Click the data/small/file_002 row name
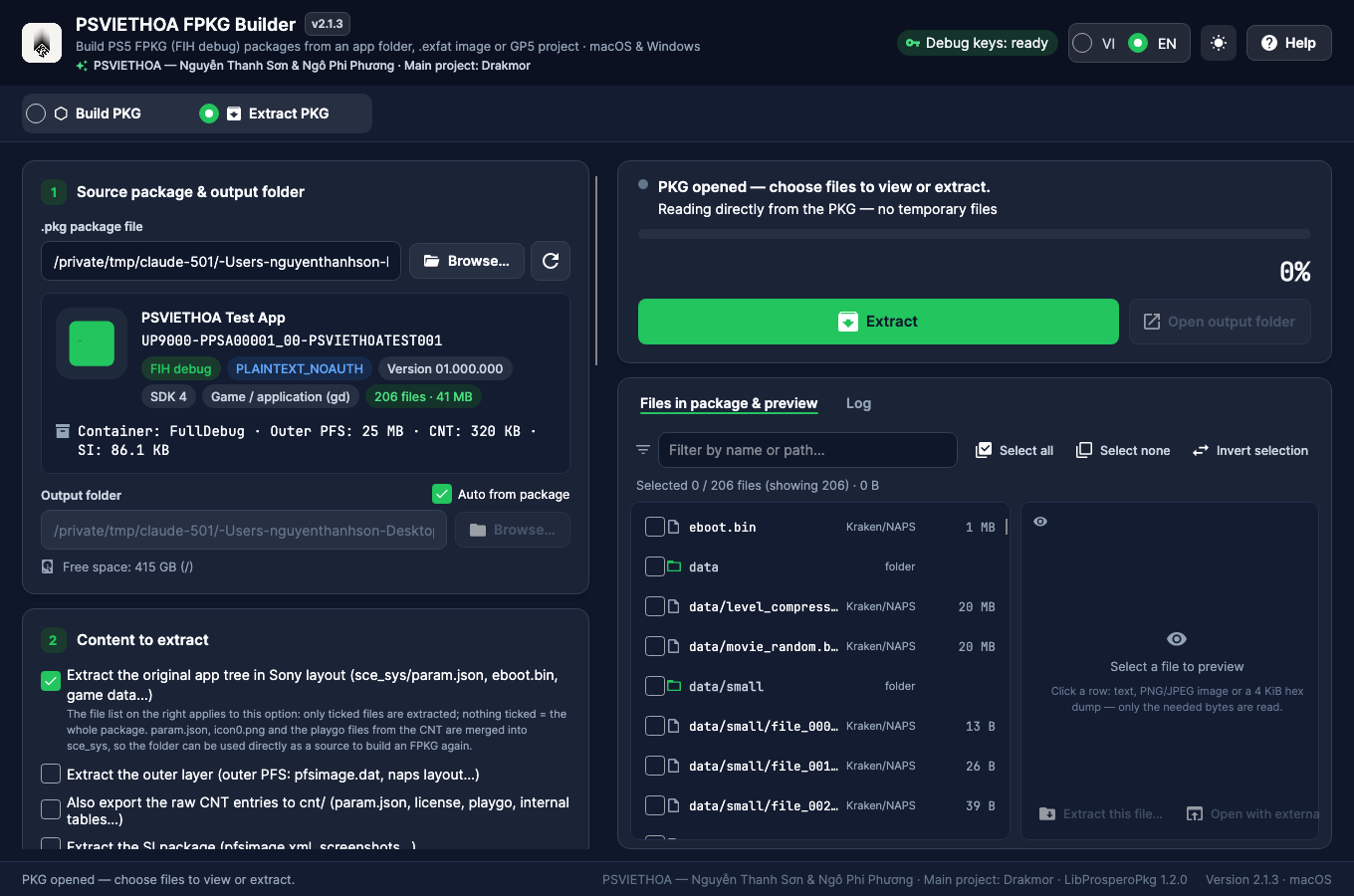The width and height of the screenshot is (1354, 896). click(764, 805)
